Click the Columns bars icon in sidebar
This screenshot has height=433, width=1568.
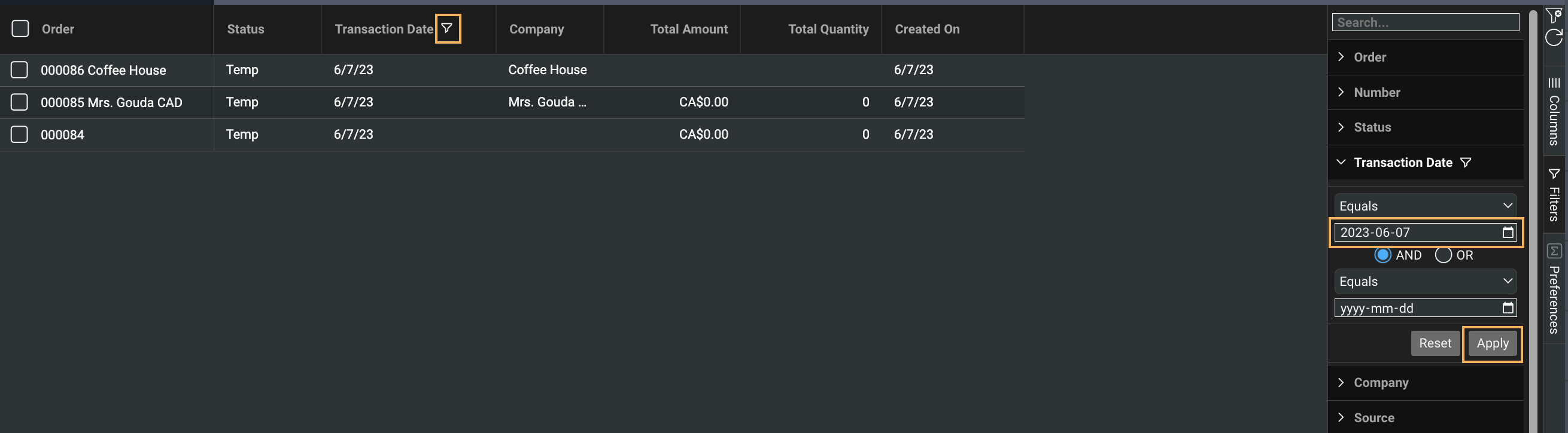(x=1554, y=83)
